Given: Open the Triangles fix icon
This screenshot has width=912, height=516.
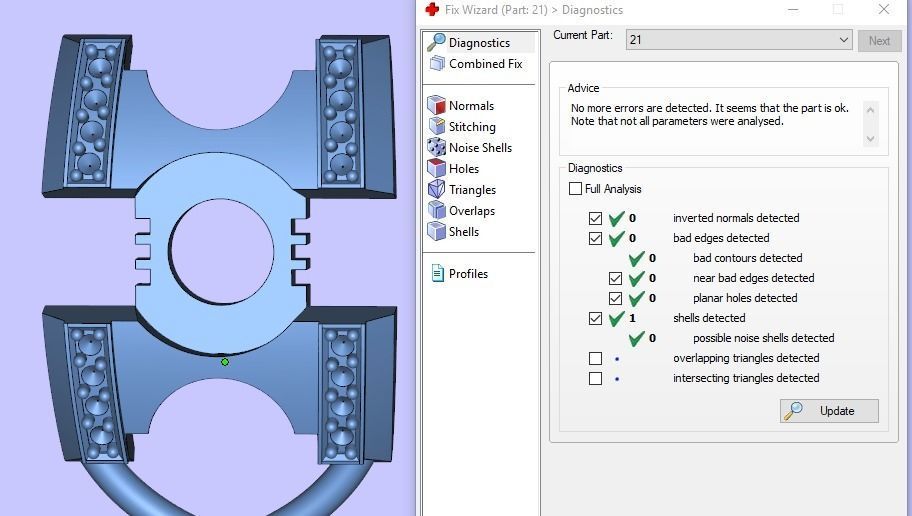Looking at the screenshot, I should (436, 189).
